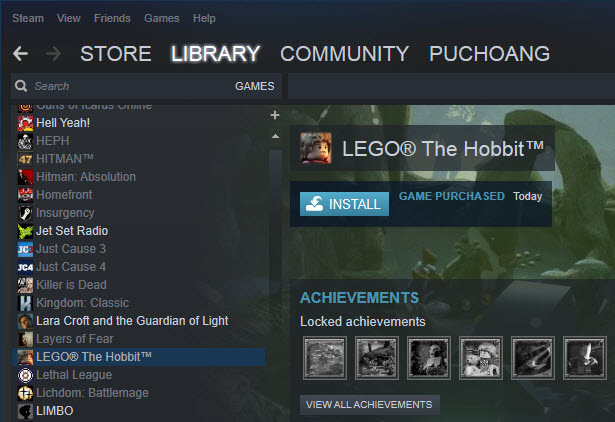Open the GAMES filter dropdown
The height and width of the screenshot is (422, 615).
[255, 86]
